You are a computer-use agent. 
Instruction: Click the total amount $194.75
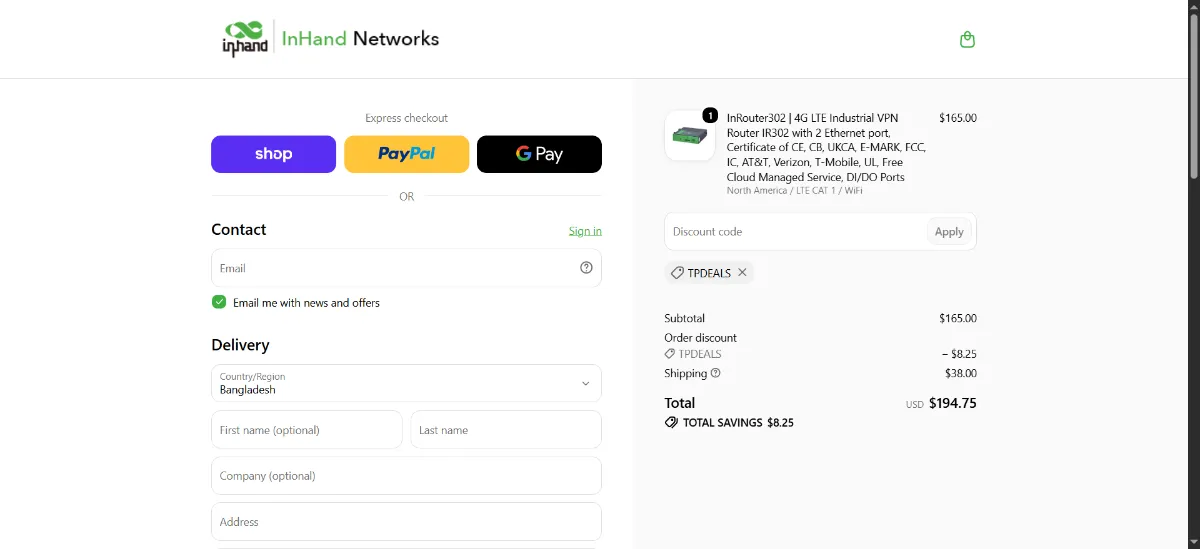[953, 404]
